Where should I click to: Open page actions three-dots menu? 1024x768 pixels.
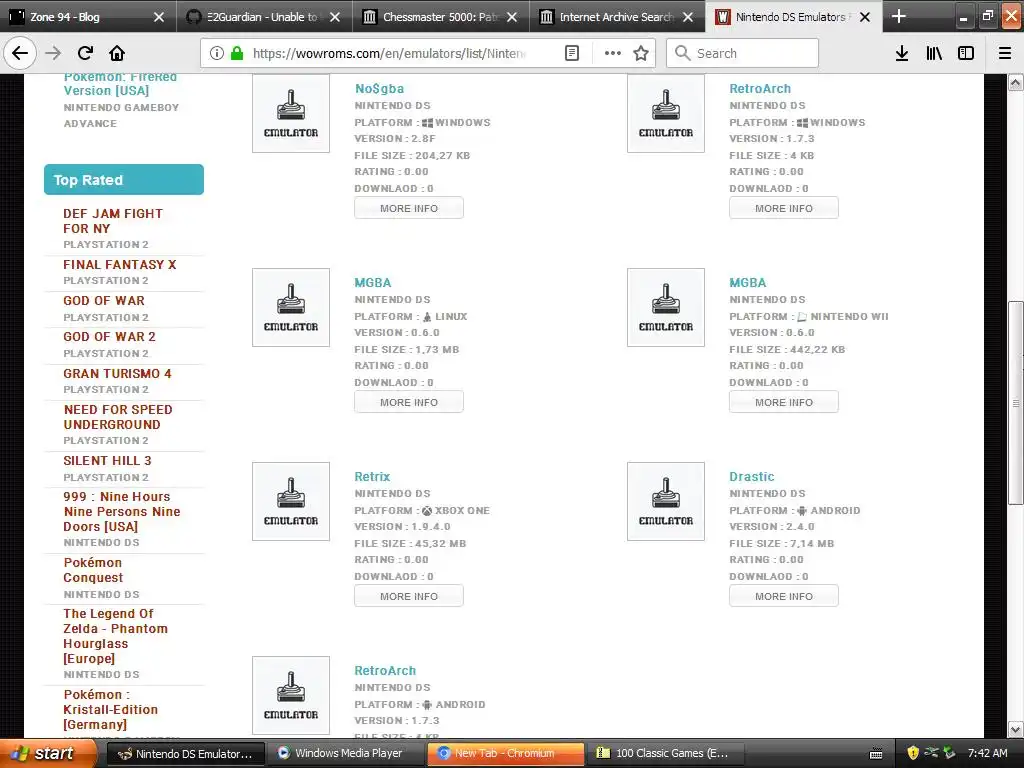point(613,53)
